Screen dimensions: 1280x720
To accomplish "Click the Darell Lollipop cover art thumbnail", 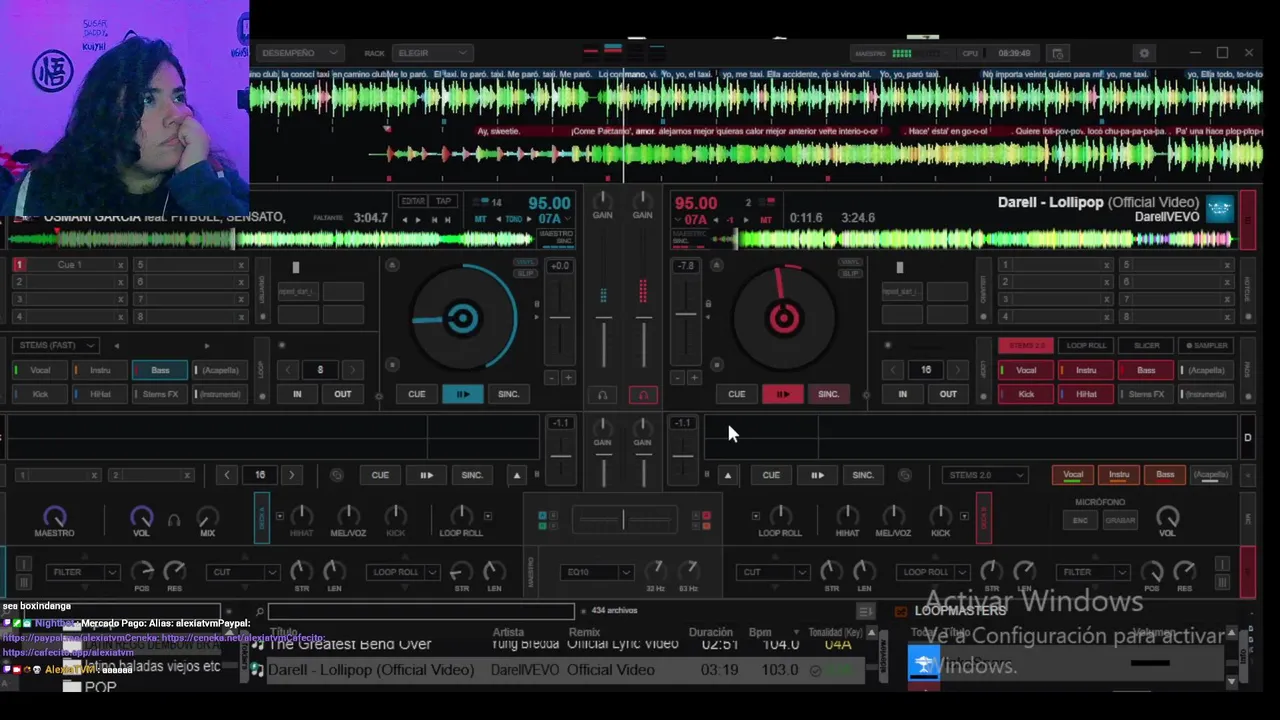I will click(x=1219, y=209).
